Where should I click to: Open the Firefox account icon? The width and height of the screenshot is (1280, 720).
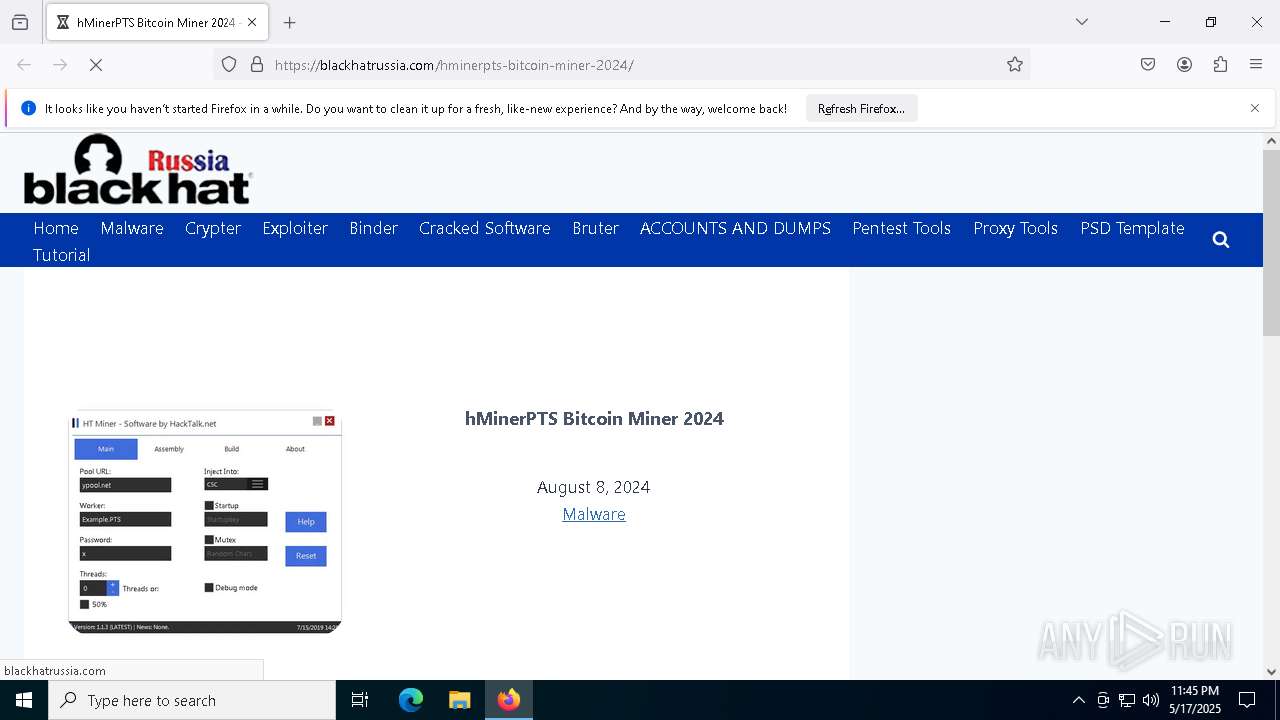click(x=1184, y=65)
